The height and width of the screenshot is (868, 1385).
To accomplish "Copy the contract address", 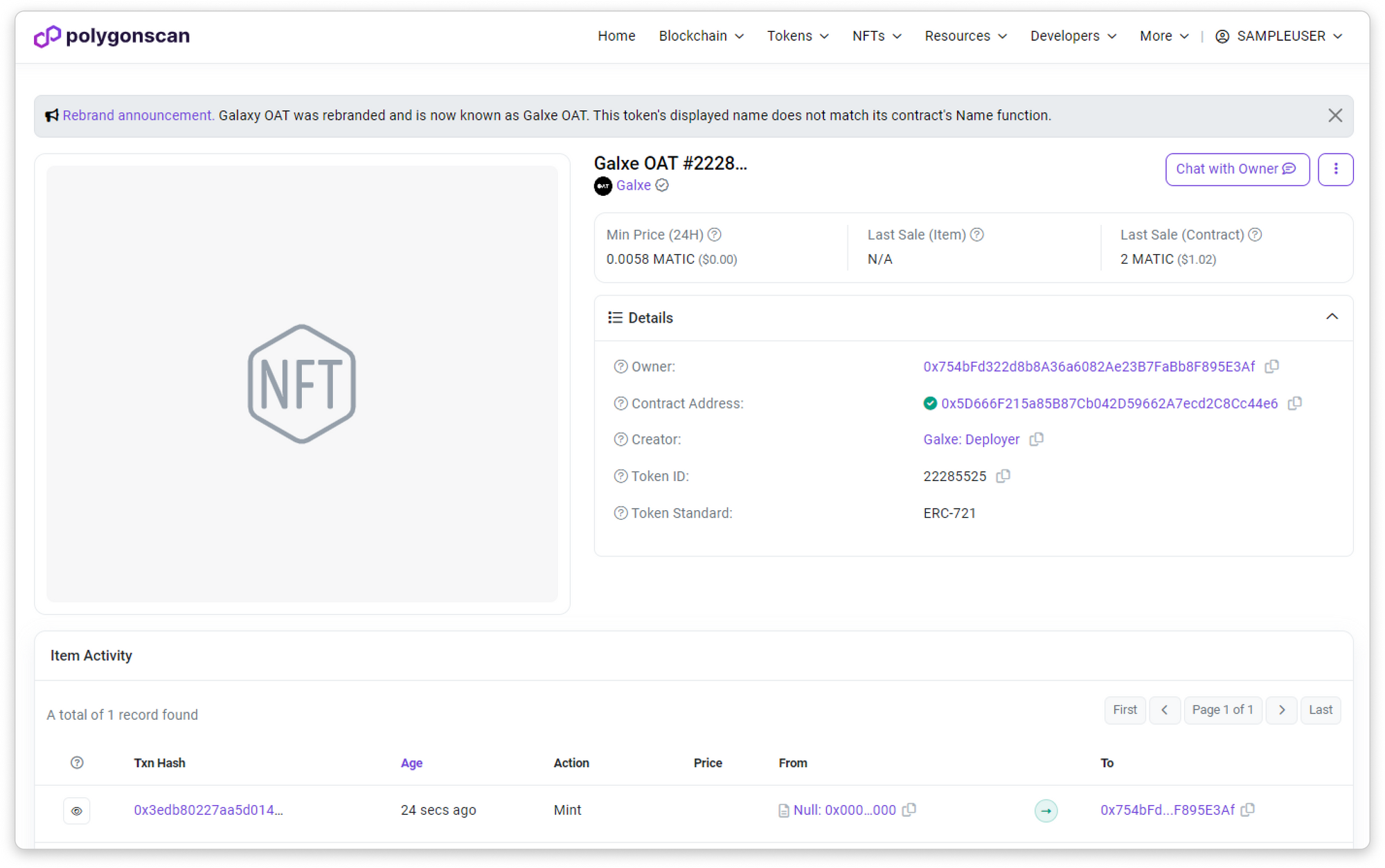I will [1294, 404].
